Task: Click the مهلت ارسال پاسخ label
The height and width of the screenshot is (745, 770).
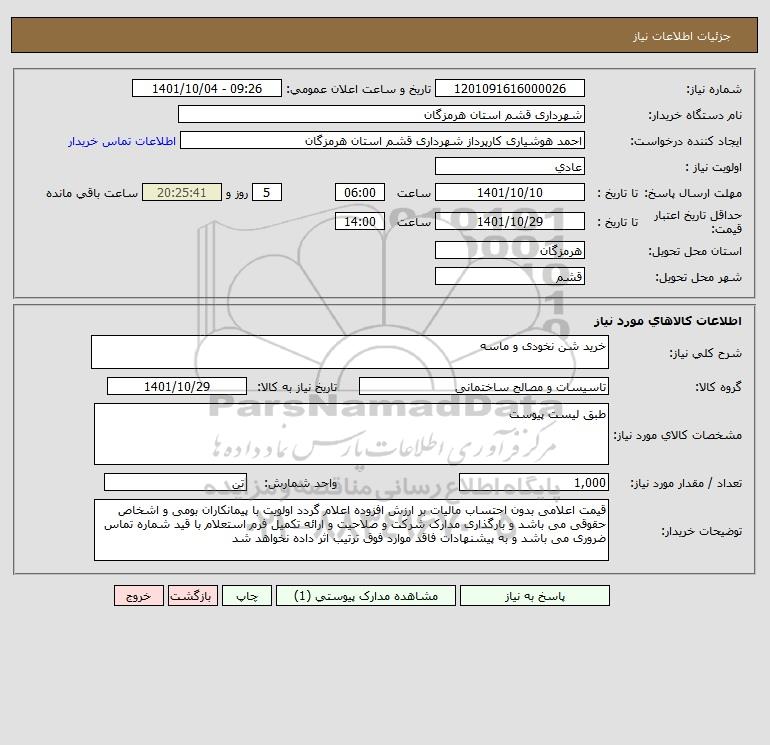Action: (693, 193)
